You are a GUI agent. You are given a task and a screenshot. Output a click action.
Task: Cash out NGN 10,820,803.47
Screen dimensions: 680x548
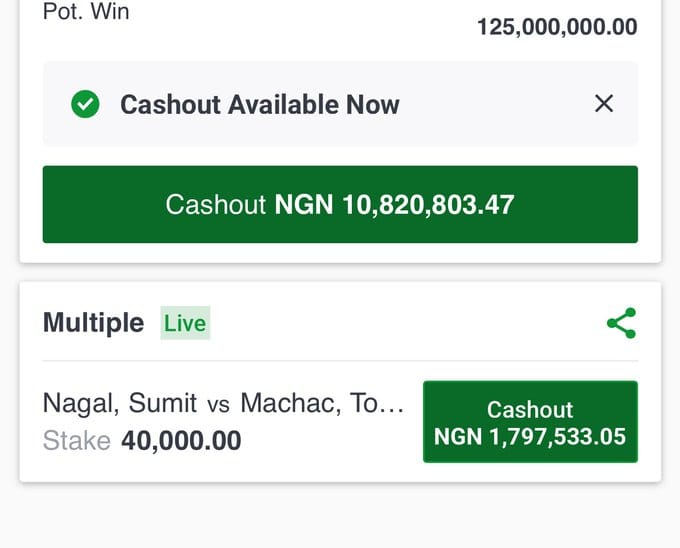click(x=340, y=205)
